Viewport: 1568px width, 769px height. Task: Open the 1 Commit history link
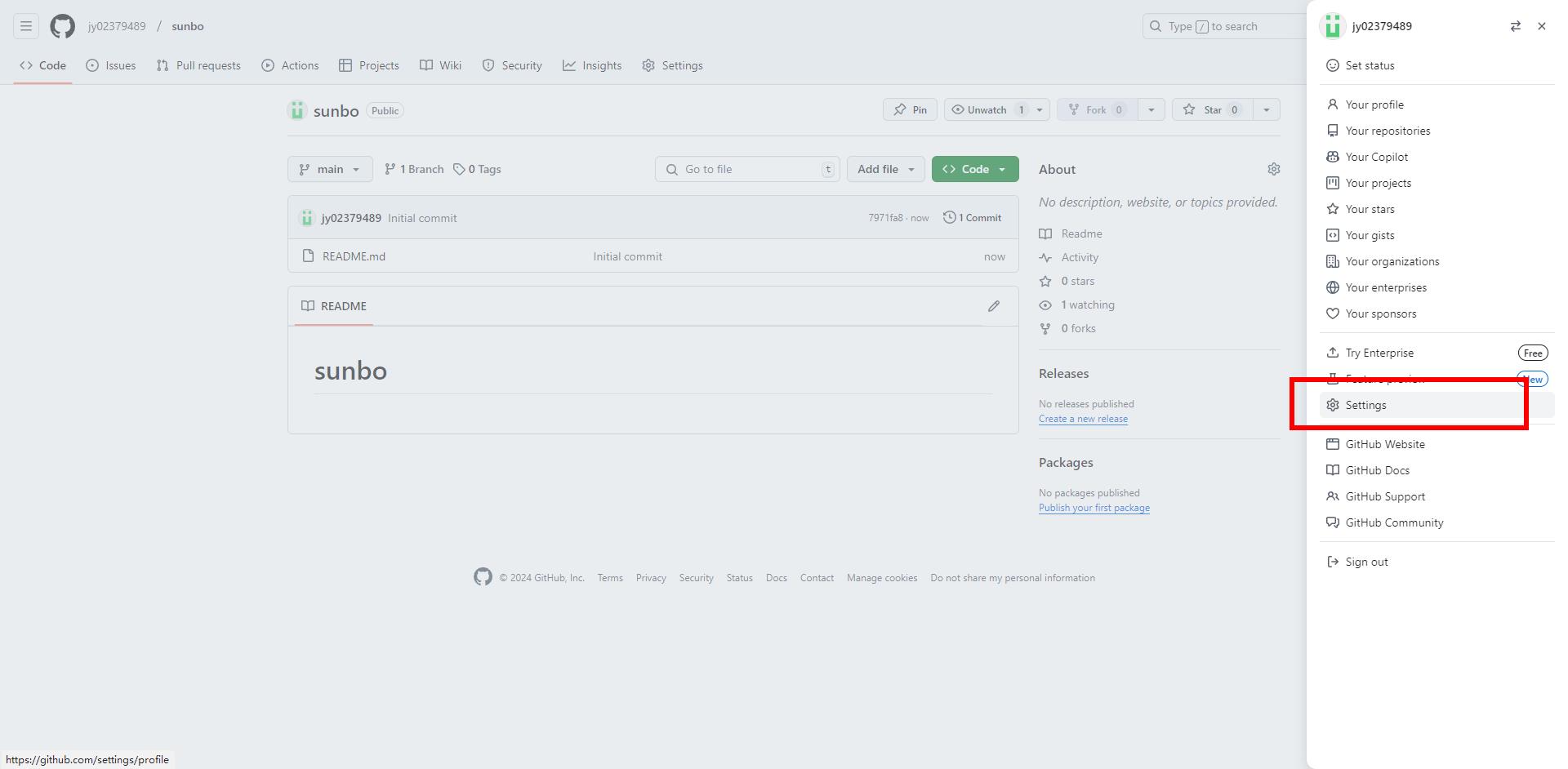[972, 218]
